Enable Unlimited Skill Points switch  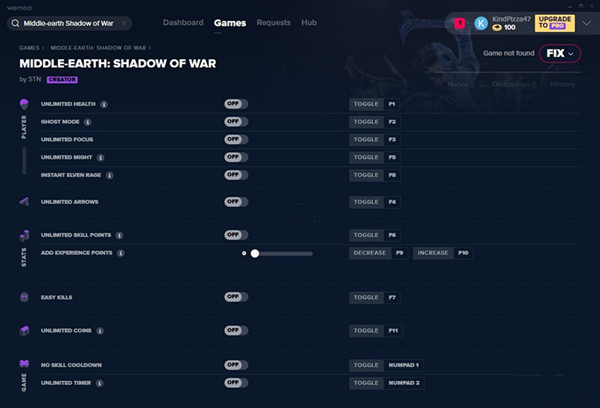click(x=236, y=235)
